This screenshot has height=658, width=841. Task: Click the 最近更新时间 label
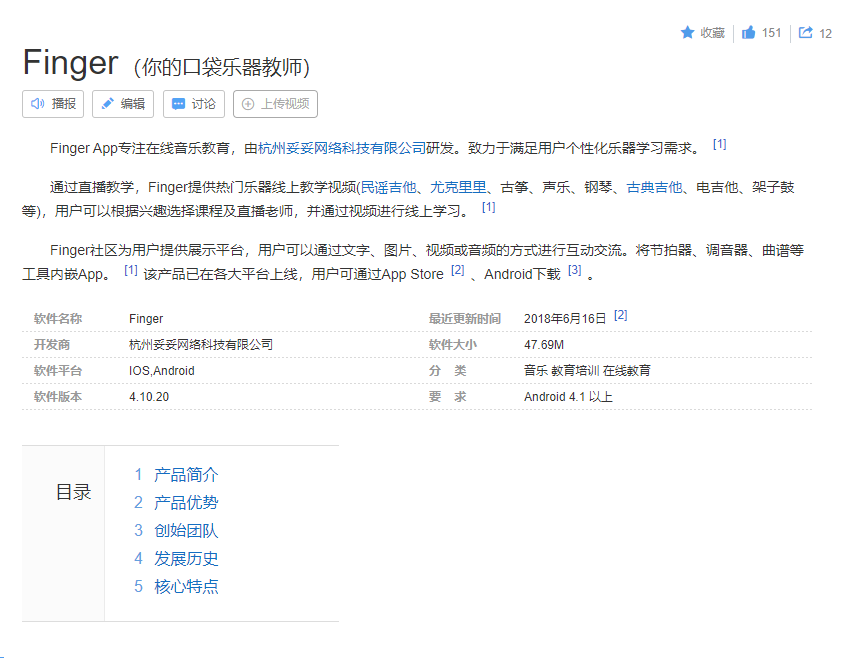click(465, 319)
